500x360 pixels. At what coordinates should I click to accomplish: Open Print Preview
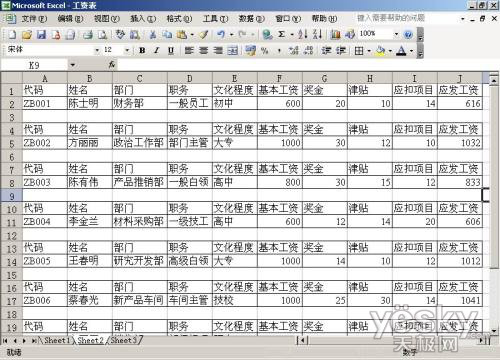[x=102, y=35]
